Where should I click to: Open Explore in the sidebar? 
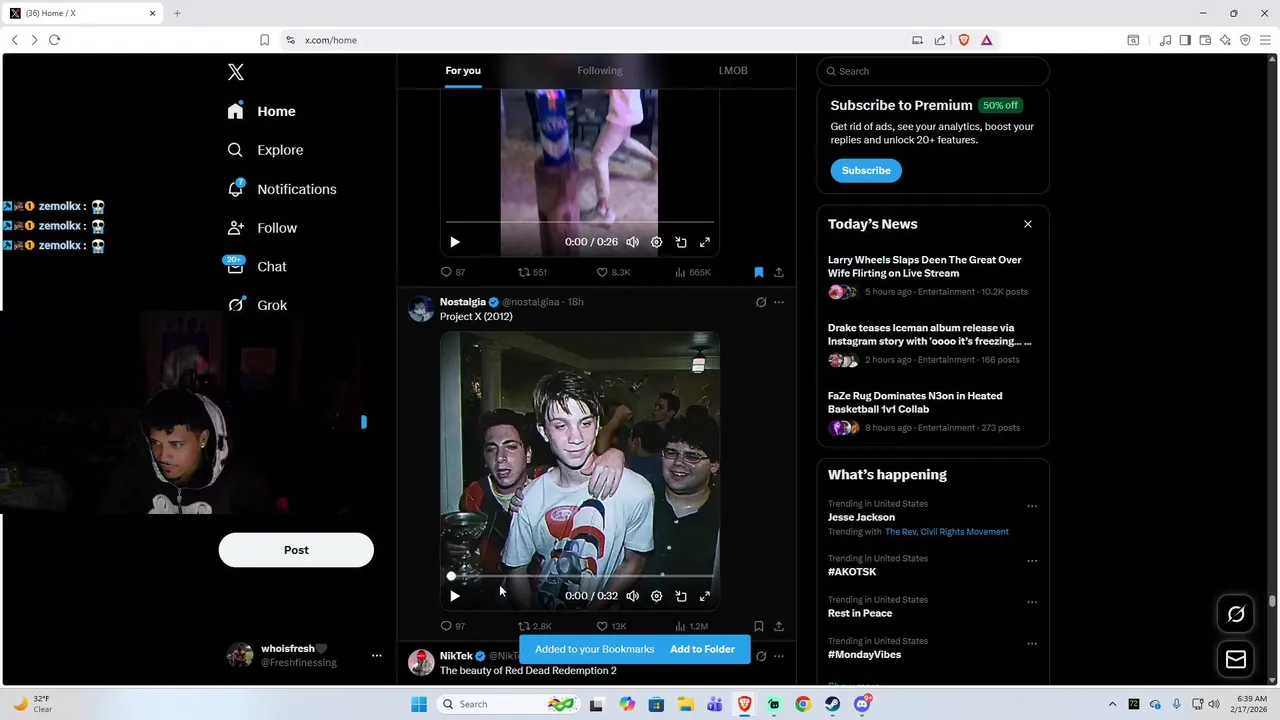pos(265,150)
